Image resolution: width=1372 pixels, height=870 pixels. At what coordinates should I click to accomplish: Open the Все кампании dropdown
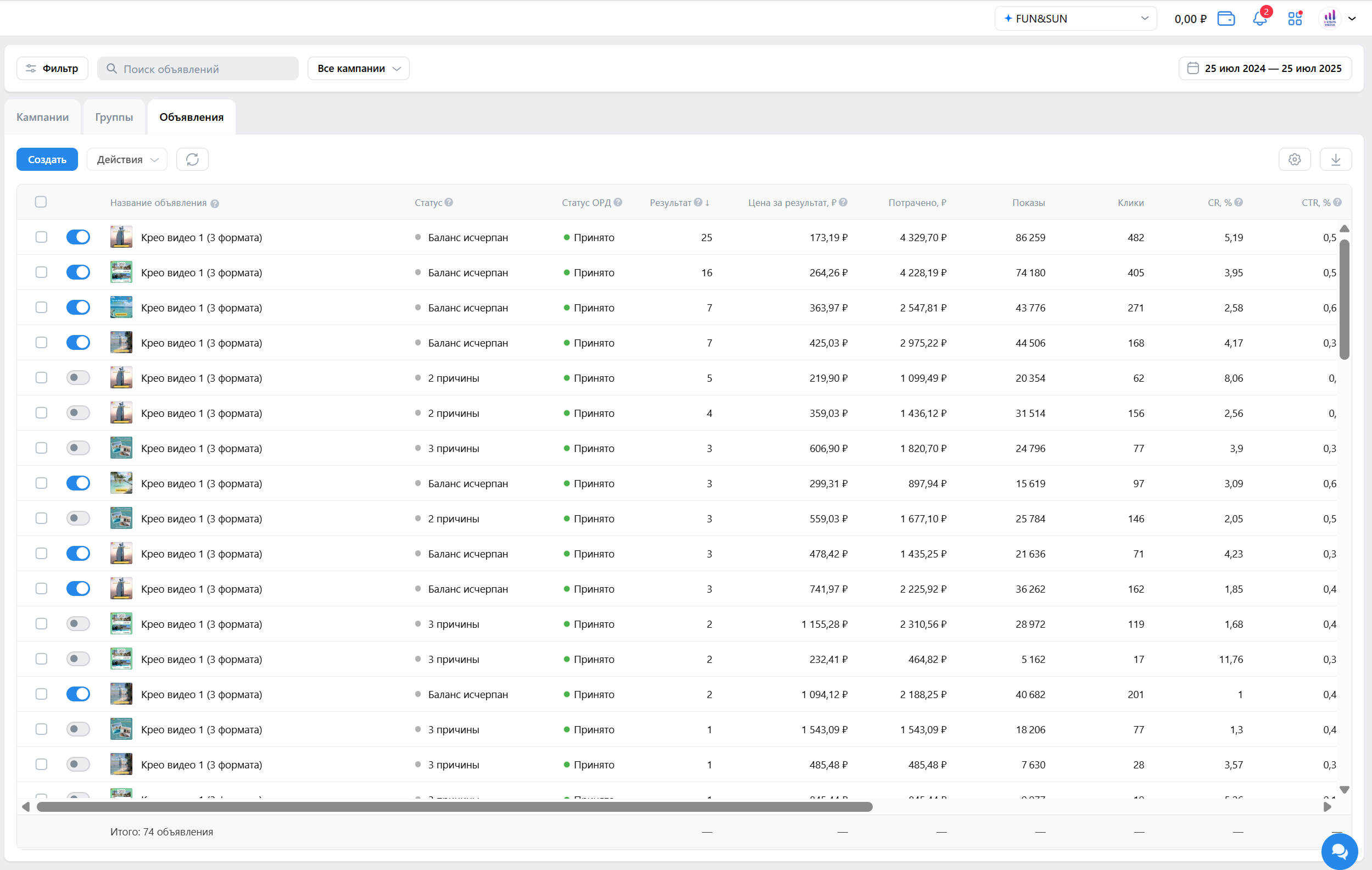(359, 68)
